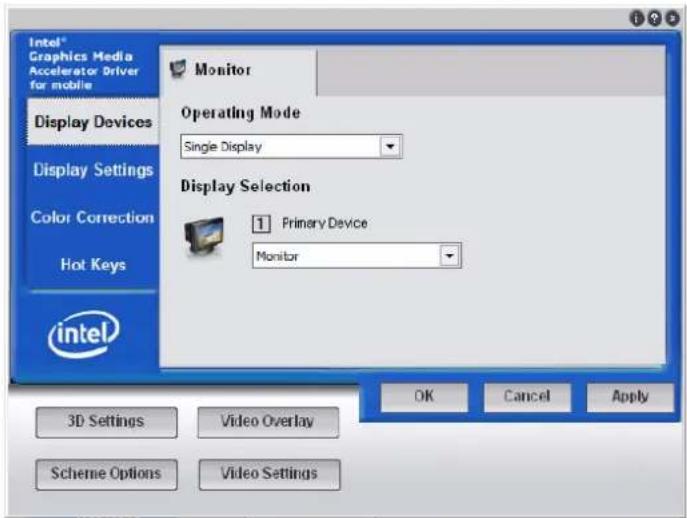
Task: Open the information icon at top right
Action: (x=637, y=18)
